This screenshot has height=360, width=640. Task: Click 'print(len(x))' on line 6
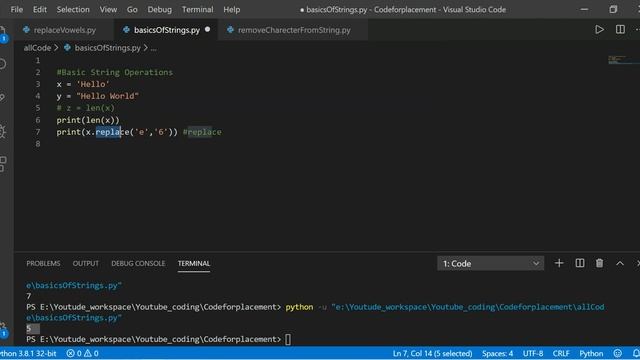click(88, 120)
